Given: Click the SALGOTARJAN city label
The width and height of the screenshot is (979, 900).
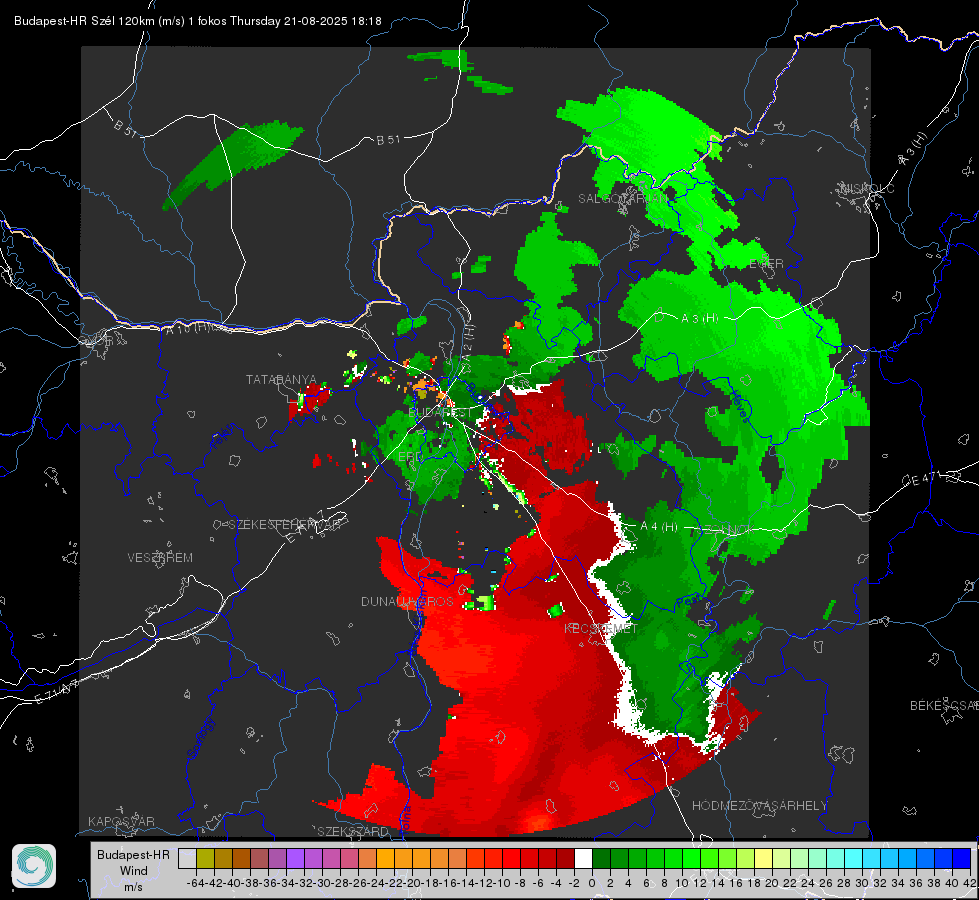Looking at the screenshot, I should (x=622, y=199).
